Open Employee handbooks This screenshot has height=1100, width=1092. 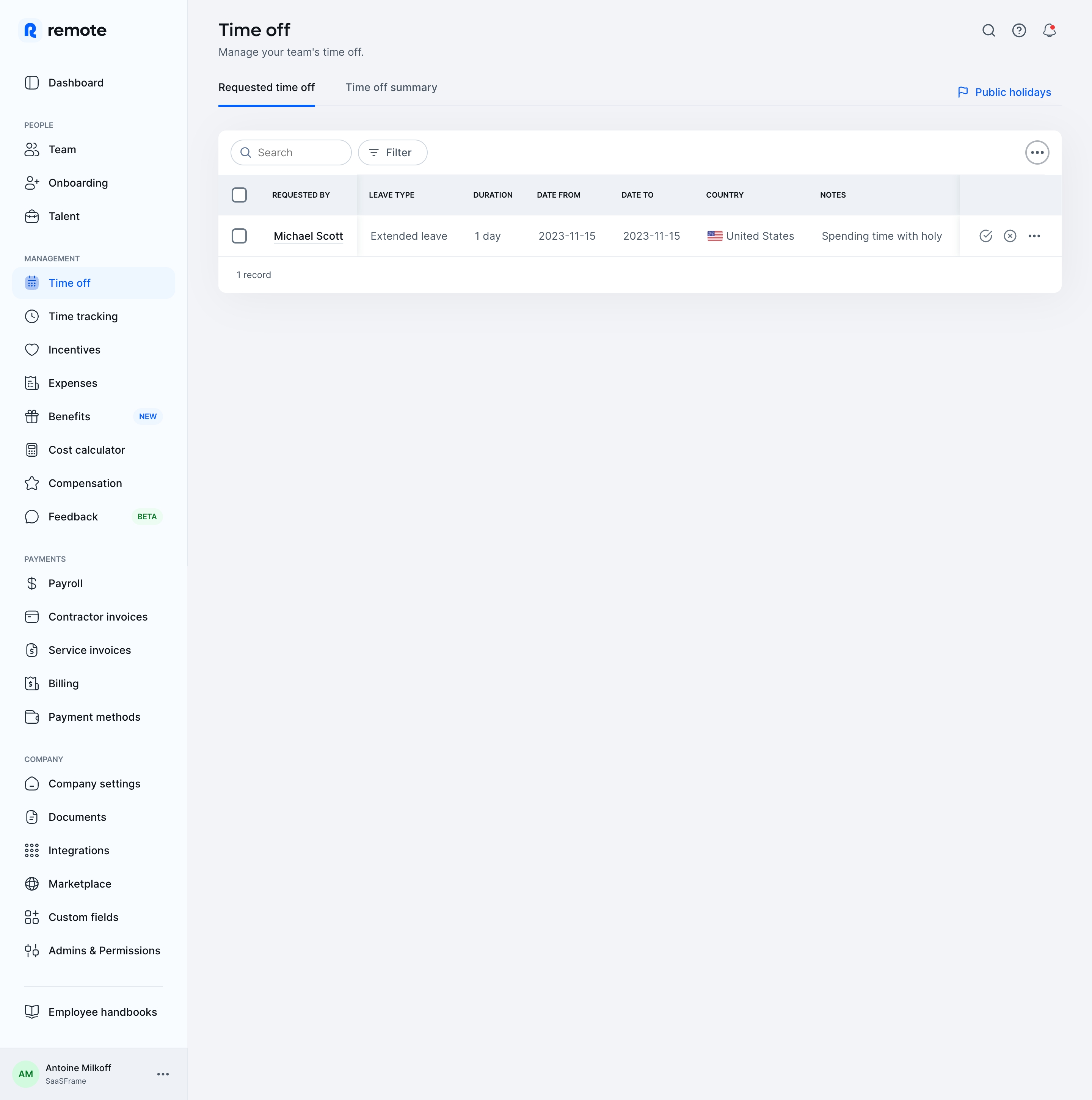(x=93, y=1012)
